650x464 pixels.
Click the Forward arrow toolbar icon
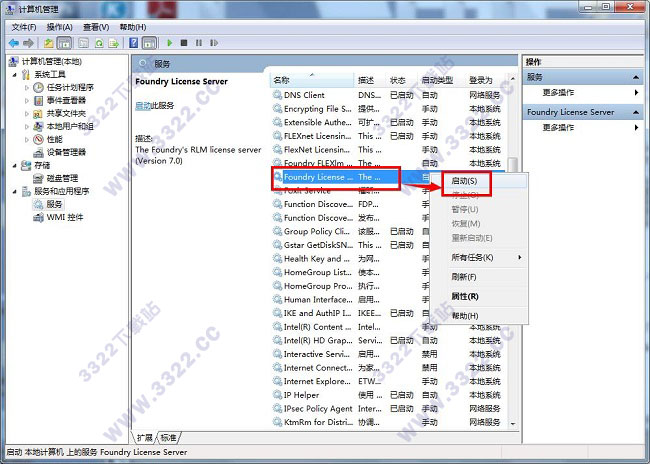(29, 43)
